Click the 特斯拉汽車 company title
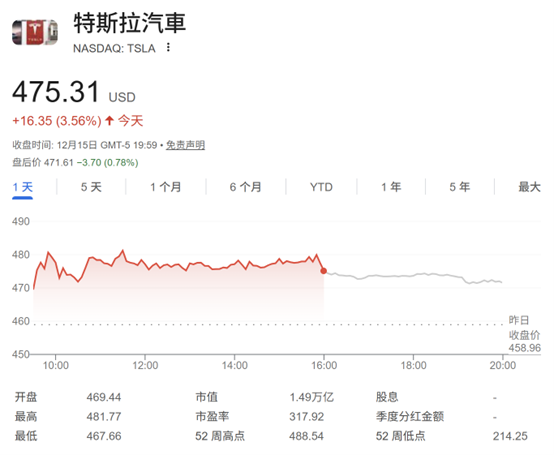 pos(130,23)
